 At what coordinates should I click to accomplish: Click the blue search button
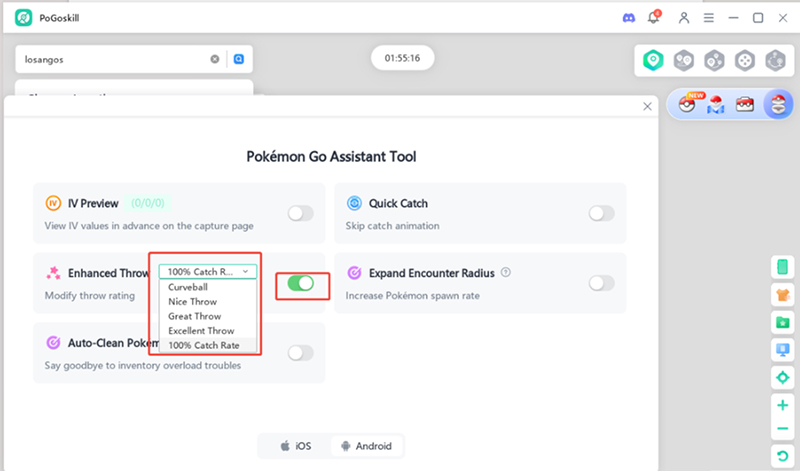click(x=239, y=59)
